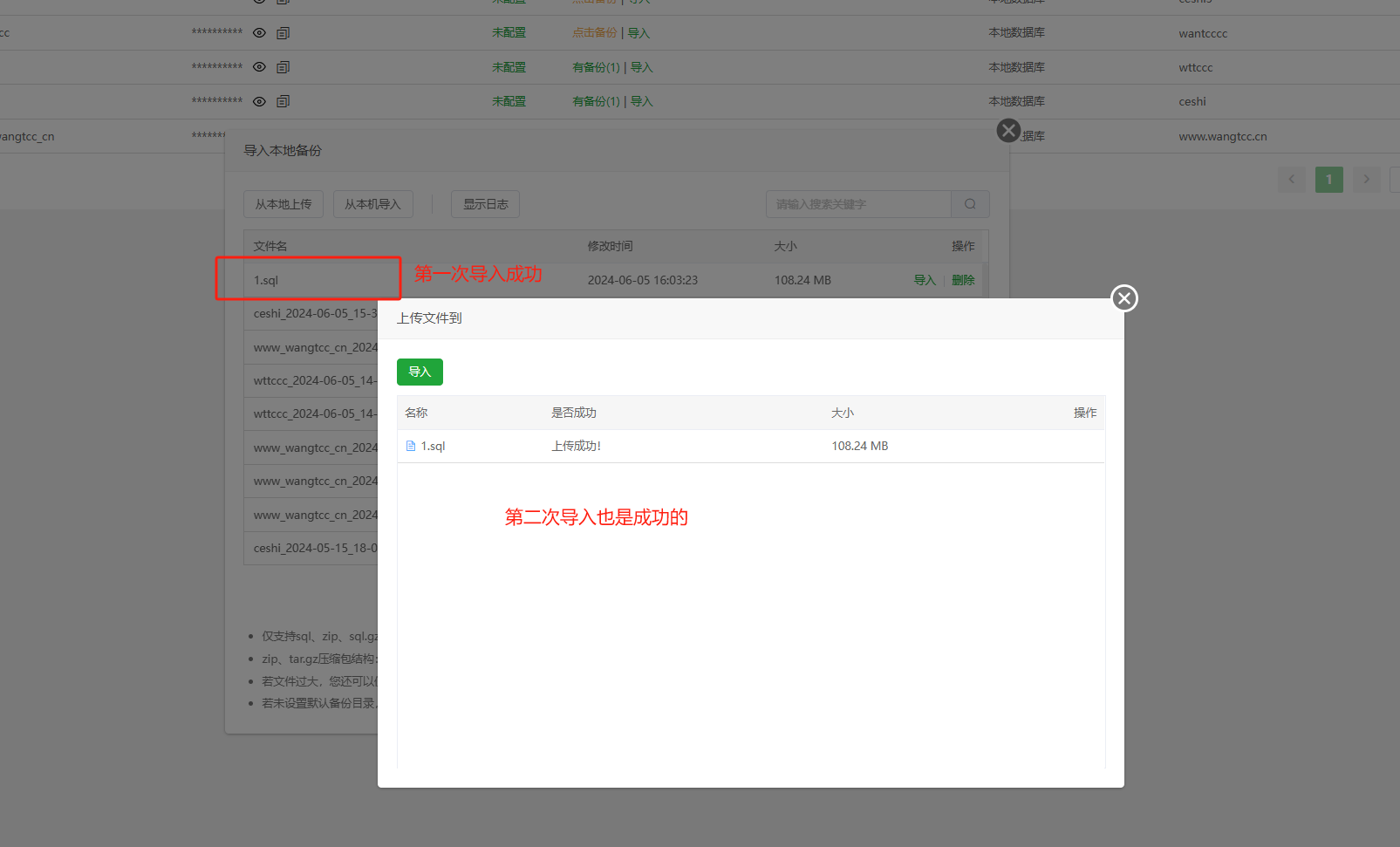Click the wantcccc remark cell

[x=1203, y=33]
